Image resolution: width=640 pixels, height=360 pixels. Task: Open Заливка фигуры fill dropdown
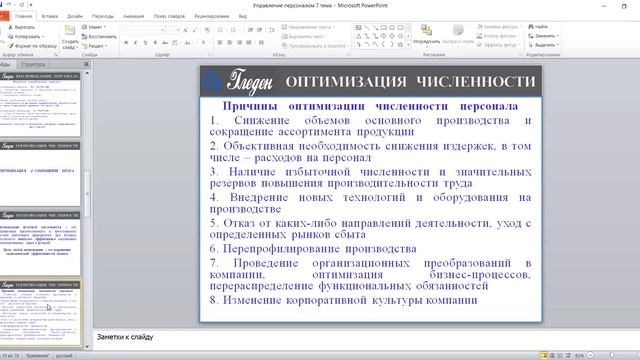point(500,27)
